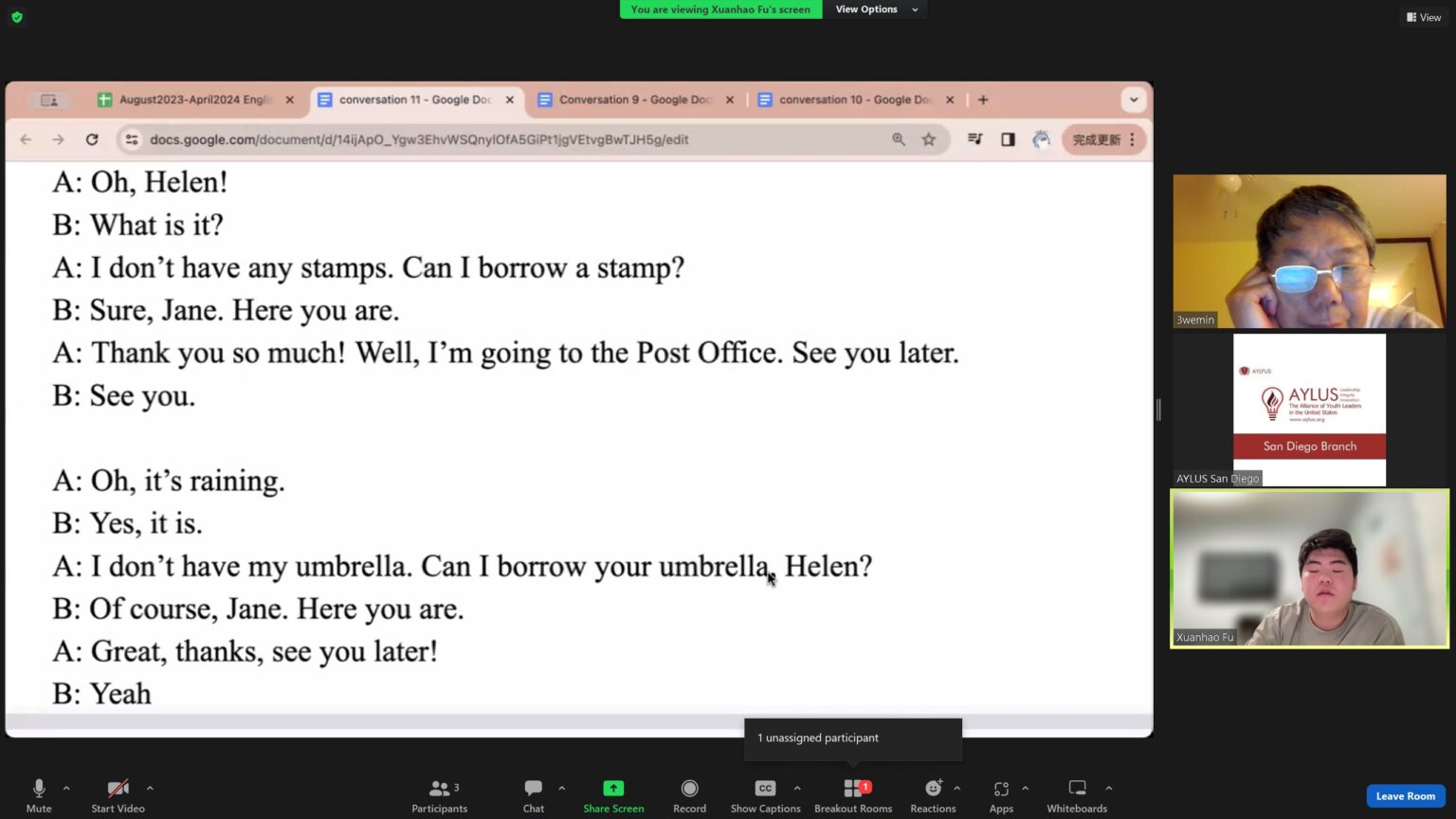
Task: Expand Apps options arrow
Action: point(1026,788)
